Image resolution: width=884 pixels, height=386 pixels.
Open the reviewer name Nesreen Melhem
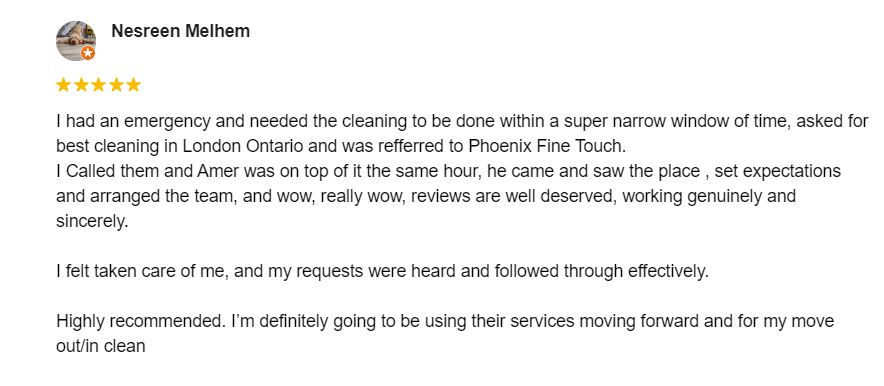tap(180, 31)
